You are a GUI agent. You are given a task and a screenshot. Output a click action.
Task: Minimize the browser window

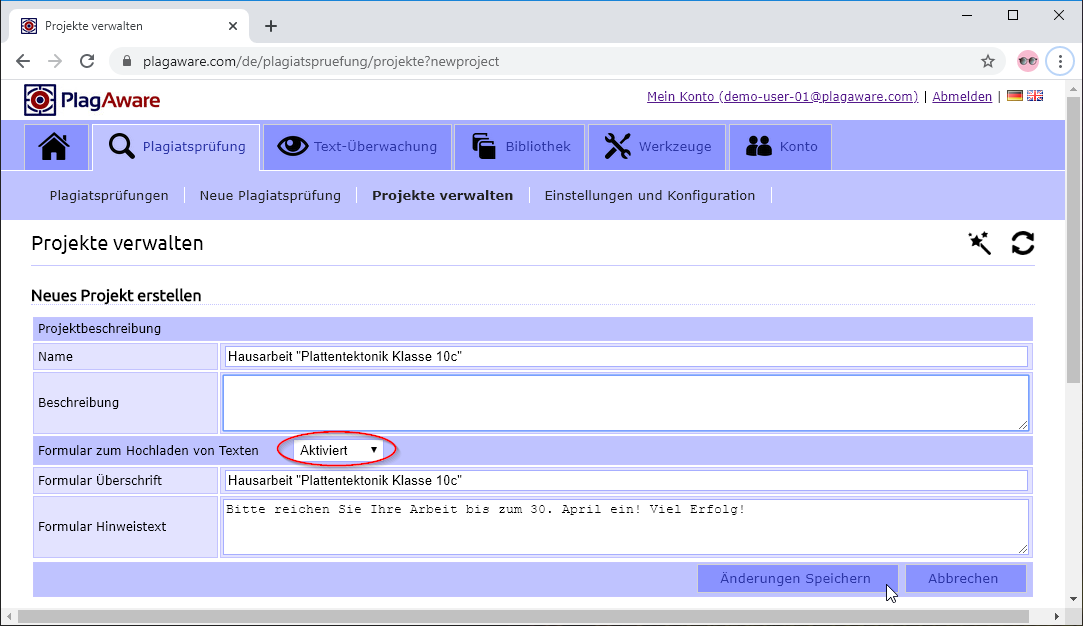pyautogui.click(x=967, y=15)
